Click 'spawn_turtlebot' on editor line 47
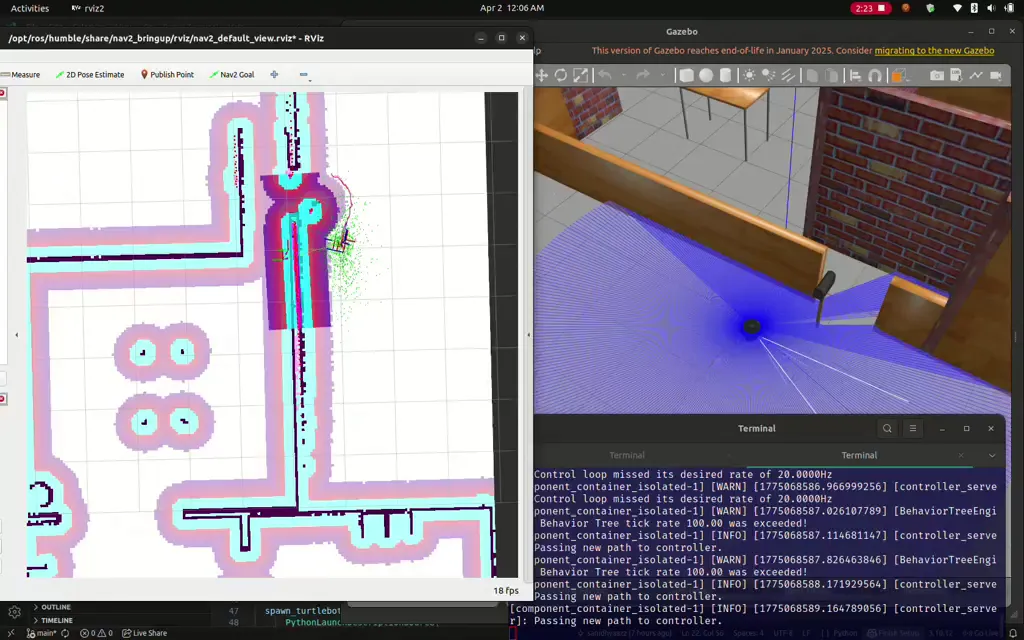 302,611
